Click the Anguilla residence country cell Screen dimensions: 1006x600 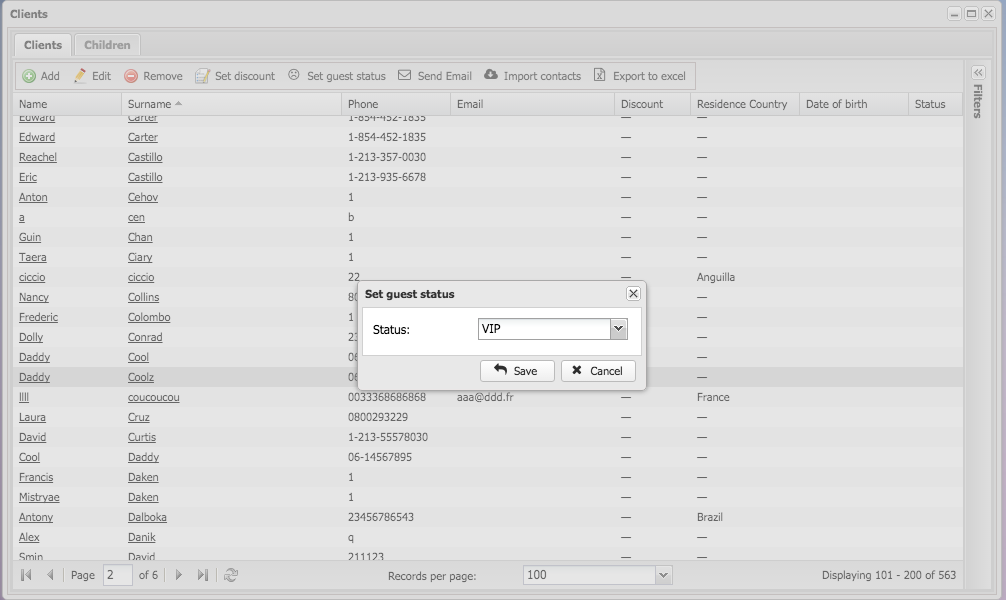tap(716, 277)
